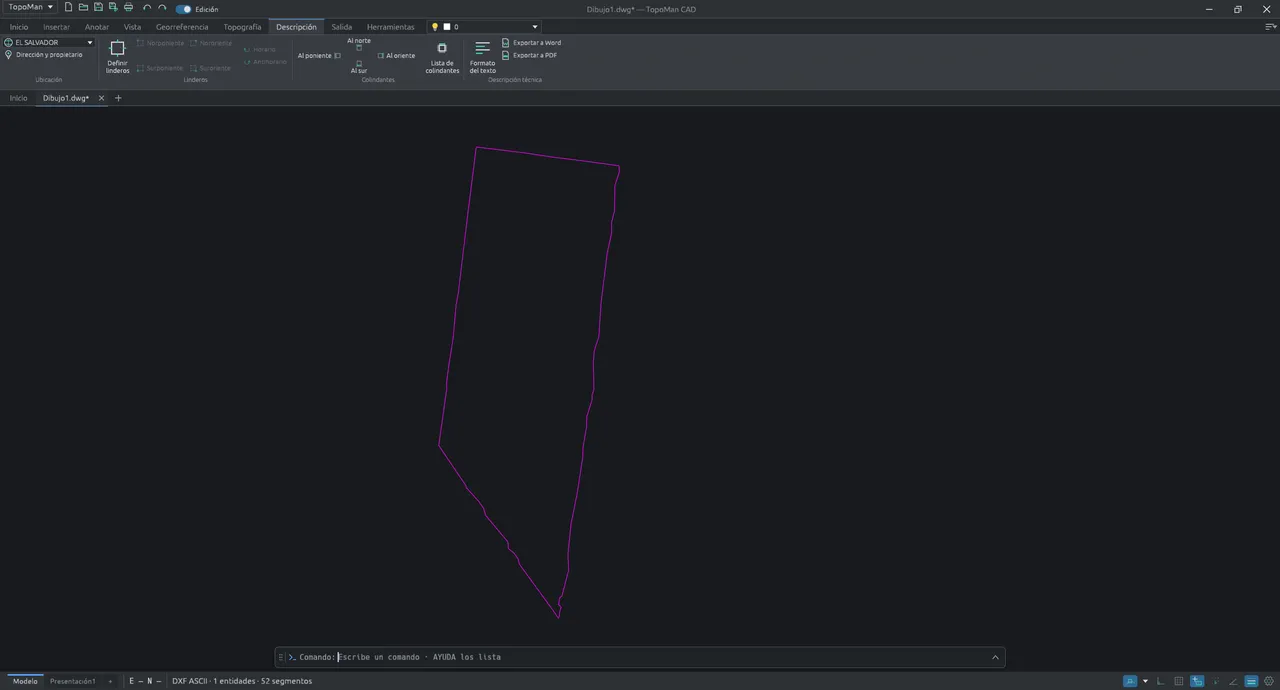Click Dirección y propietario

pyautogui.click(x=44, y=55)
